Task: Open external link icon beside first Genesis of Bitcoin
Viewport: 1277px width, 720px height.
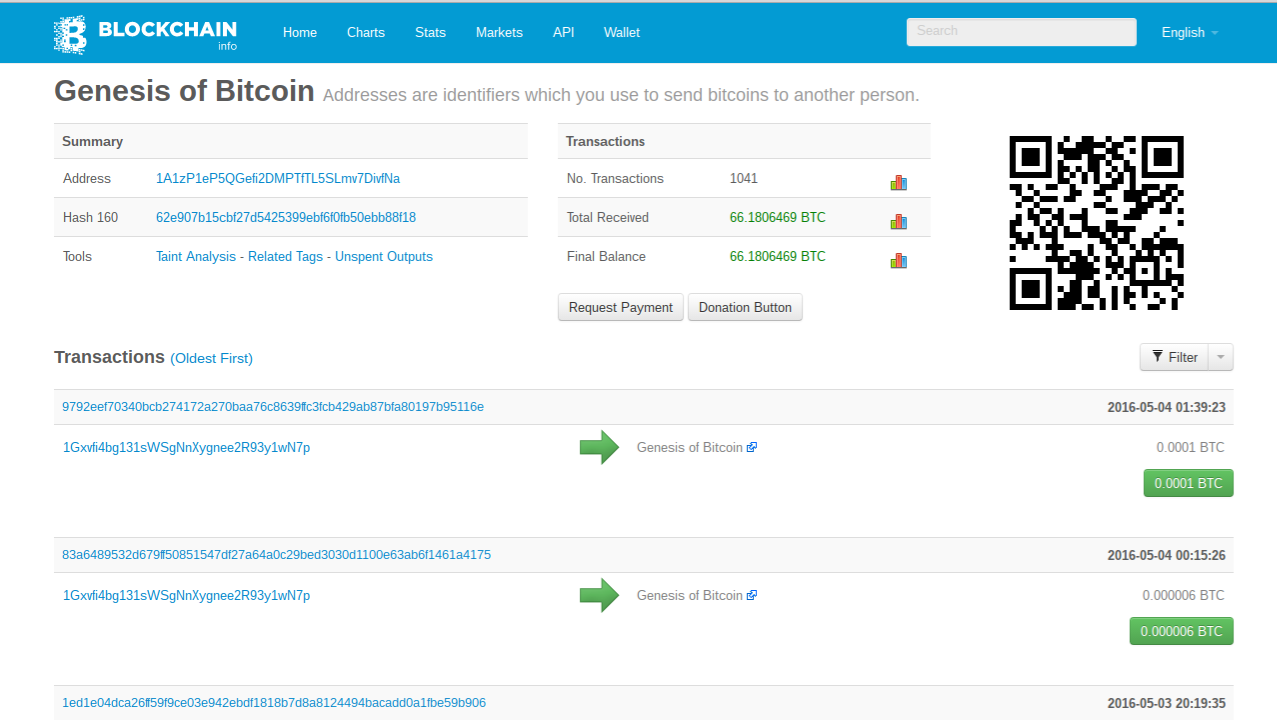Action: (x=752, y=447)
